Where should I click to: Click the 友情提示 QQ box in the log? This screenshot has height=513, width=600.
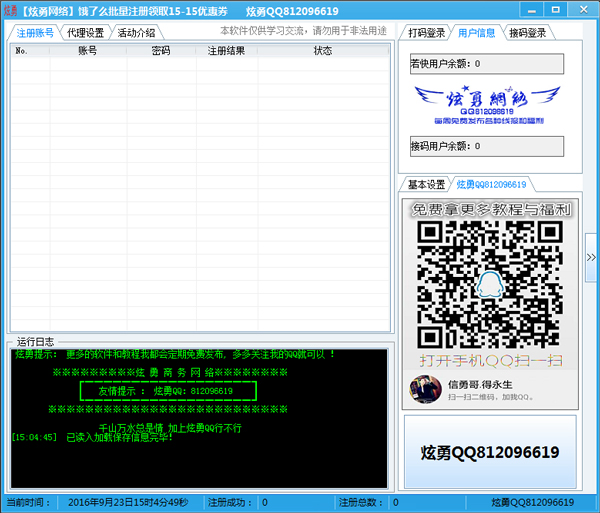(x=168, y=391)
